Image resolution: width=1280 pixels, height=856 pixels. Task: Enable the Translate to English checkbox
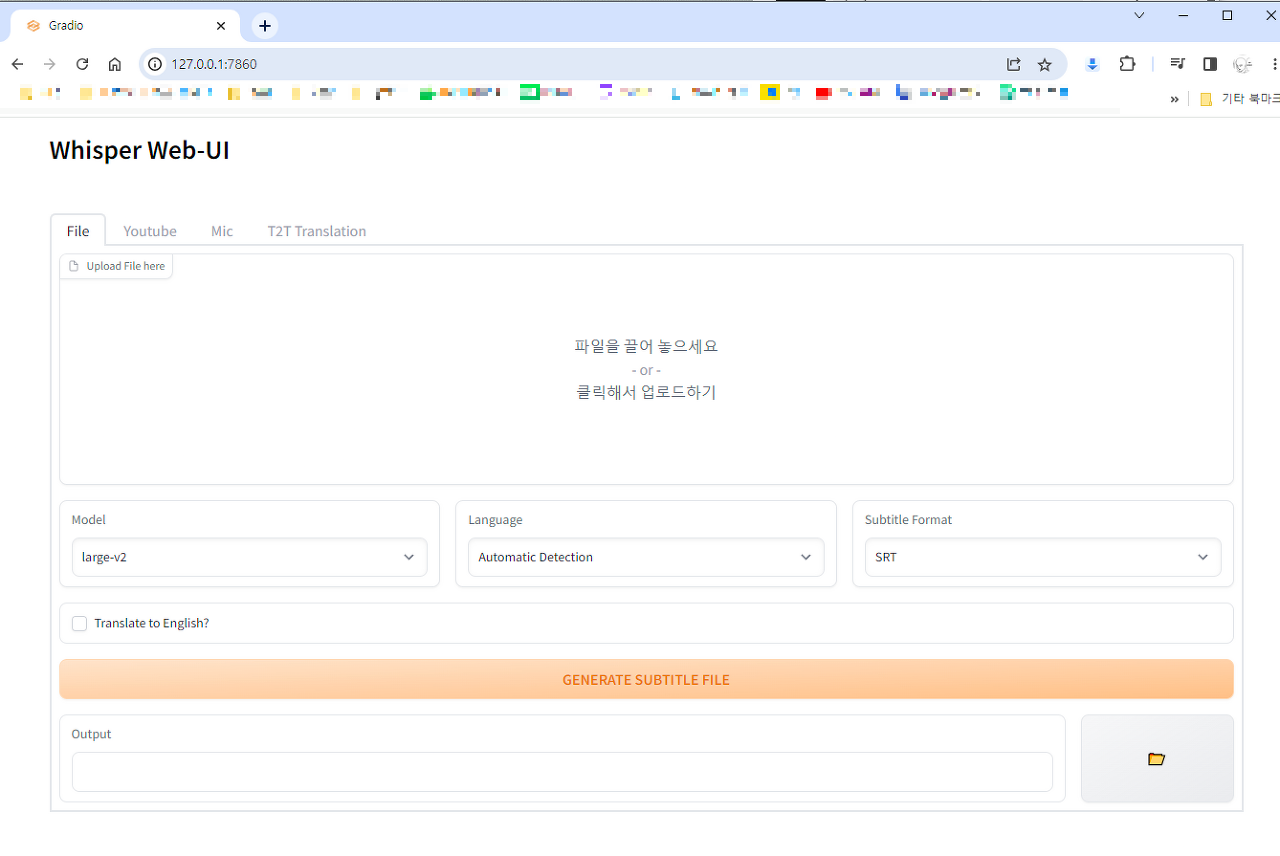79,623
